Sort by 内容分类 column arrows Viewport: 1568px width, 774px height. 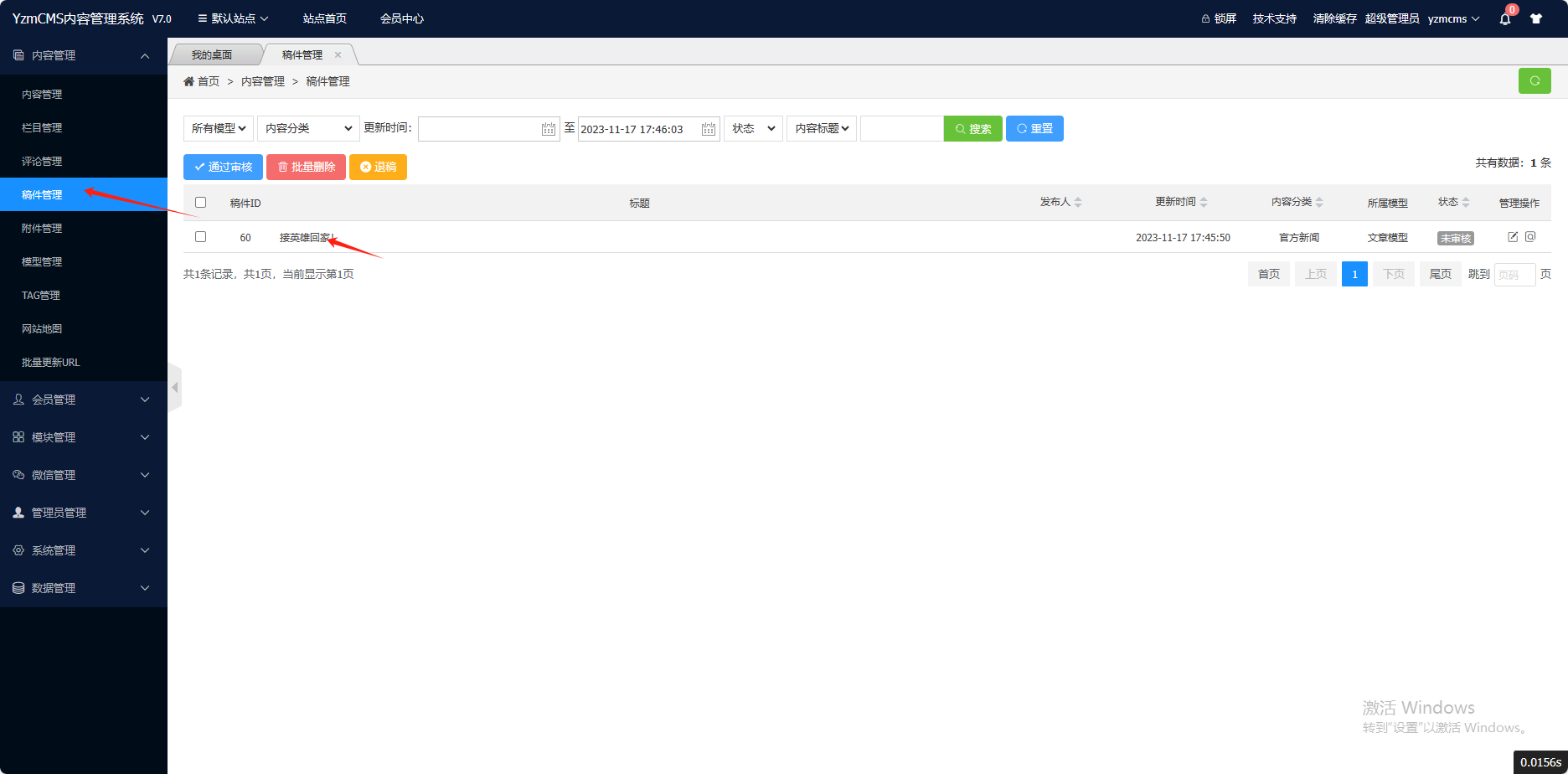[1319, 202]
